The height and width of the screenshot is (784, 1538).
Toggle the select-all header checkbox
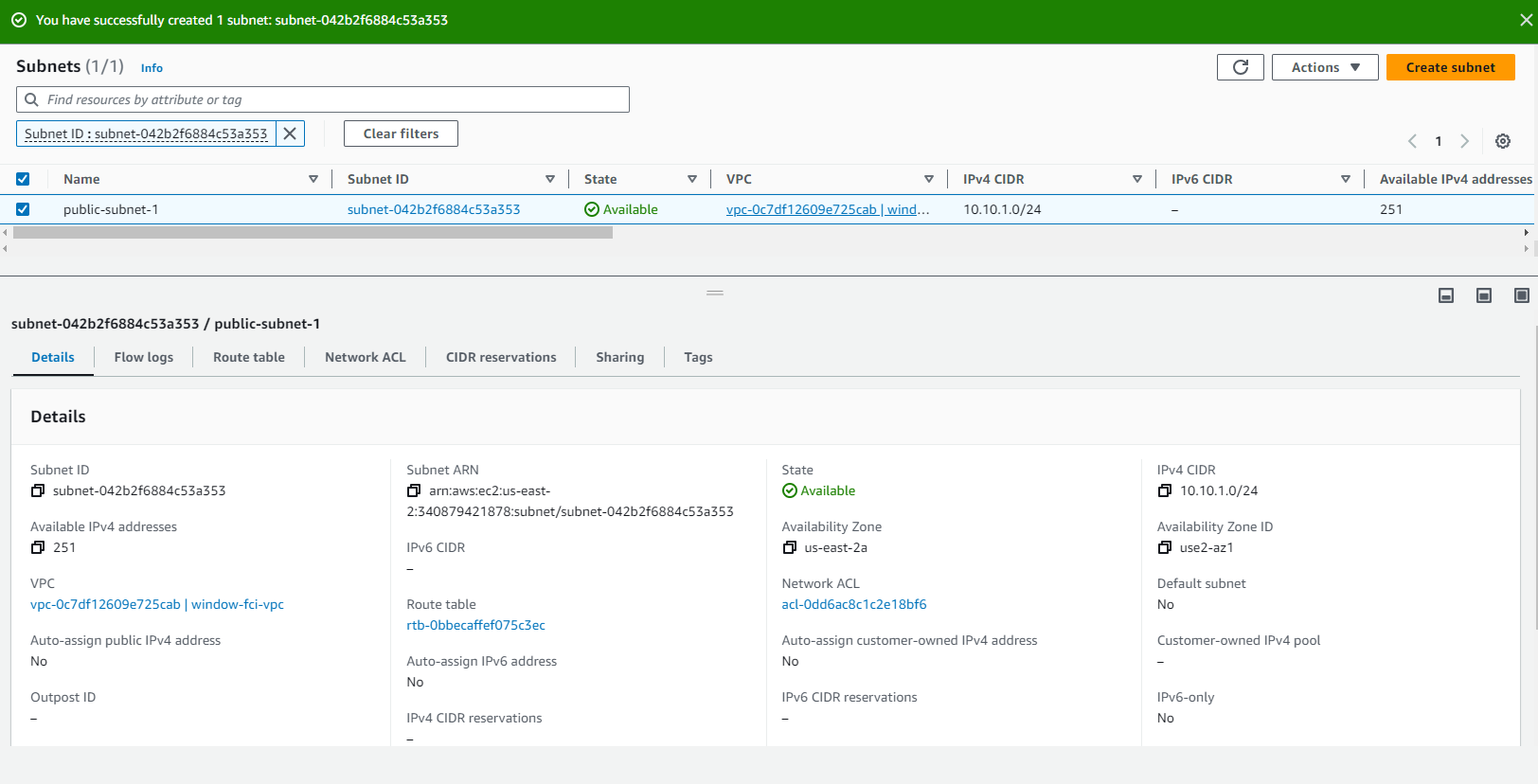click(23, 179)
